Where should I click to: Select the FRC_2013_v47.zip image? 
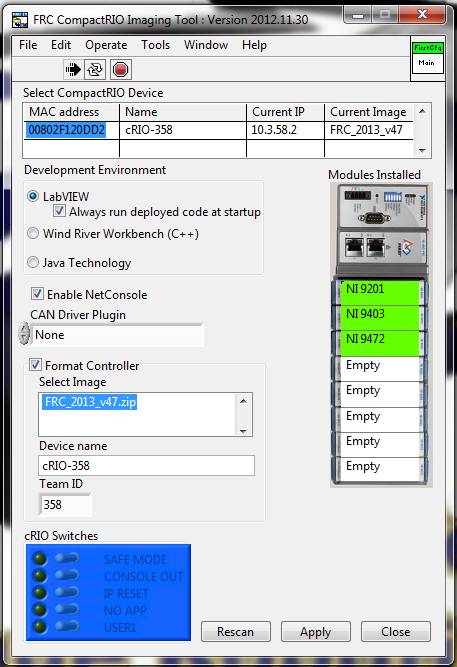click(90, 402)
